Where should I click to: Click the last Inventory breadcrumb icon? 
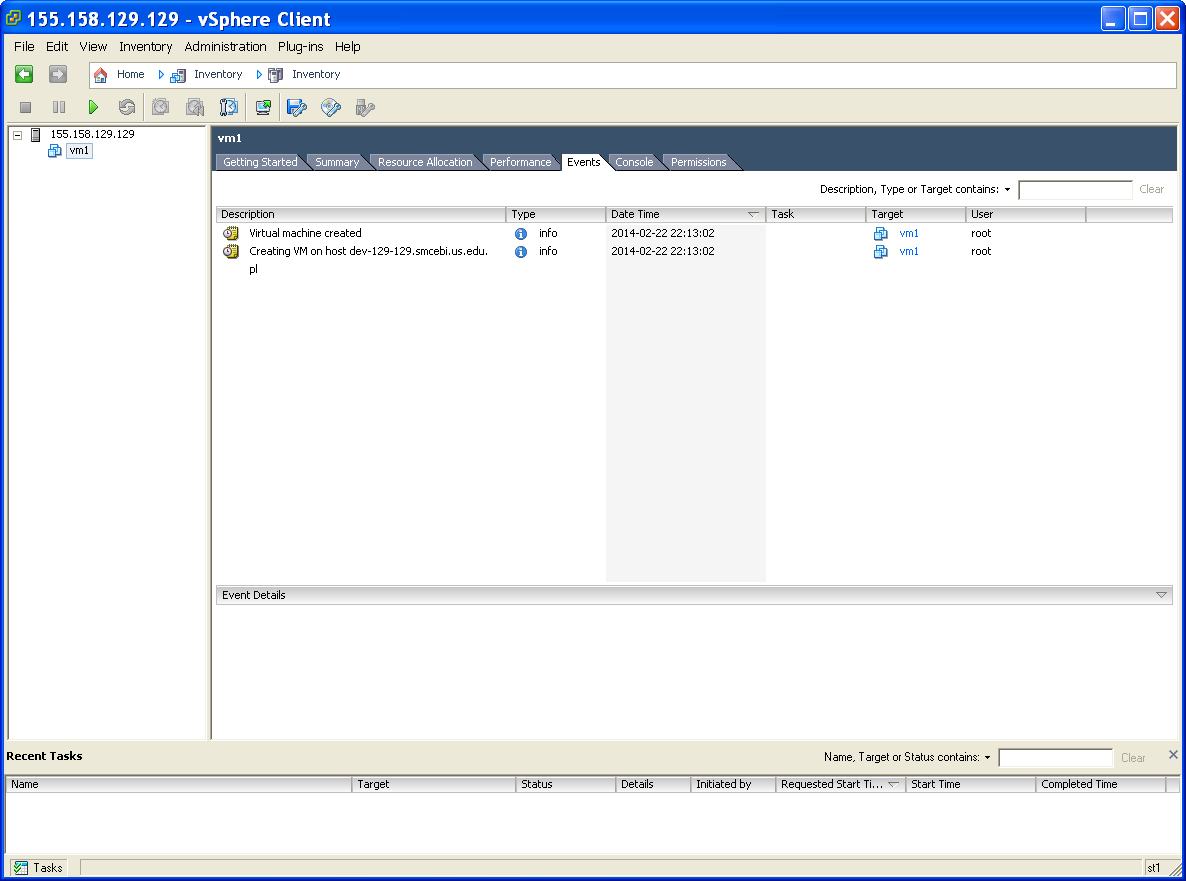275,75
